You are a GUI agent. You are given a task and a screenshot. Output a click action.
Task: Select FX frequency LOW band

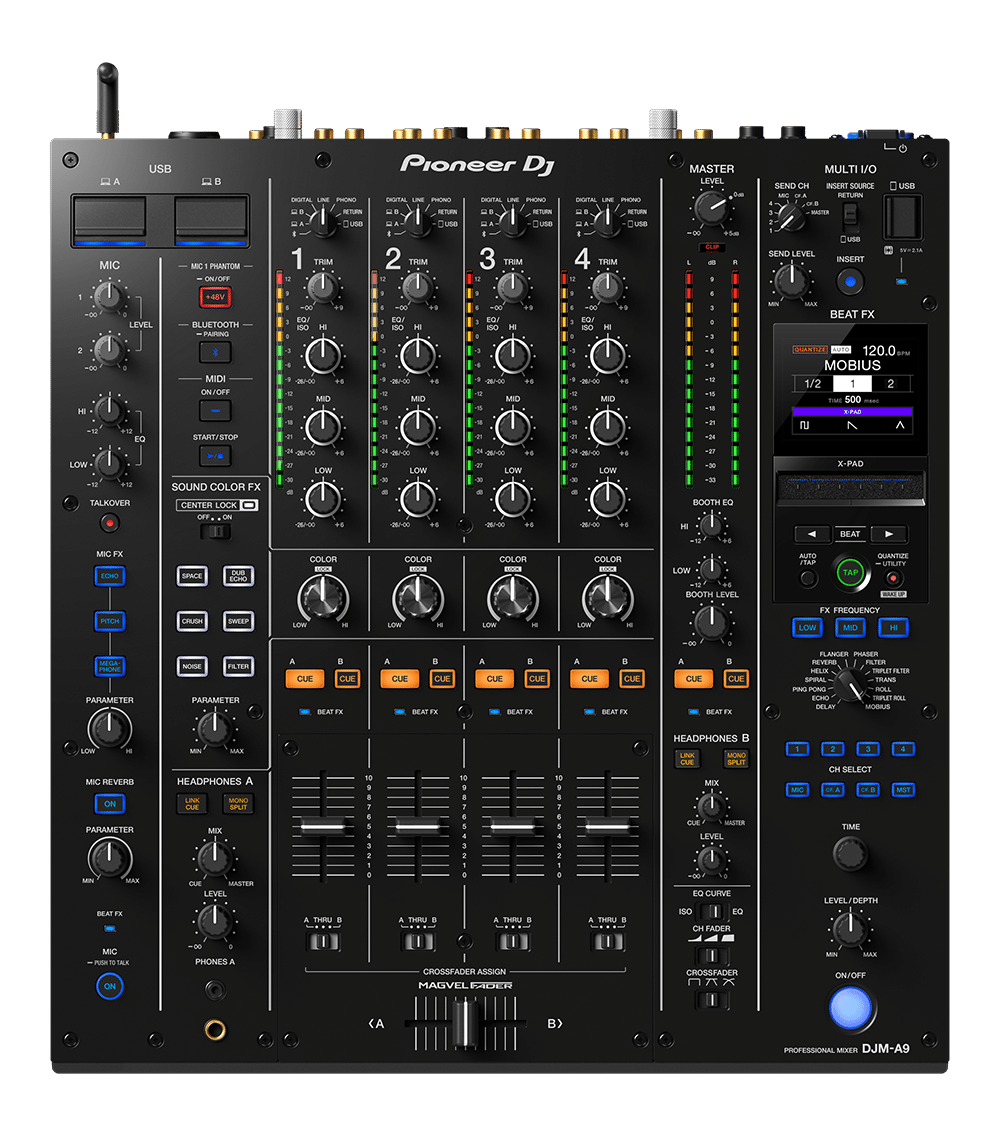pyautogui.click(x=807, y=627)
